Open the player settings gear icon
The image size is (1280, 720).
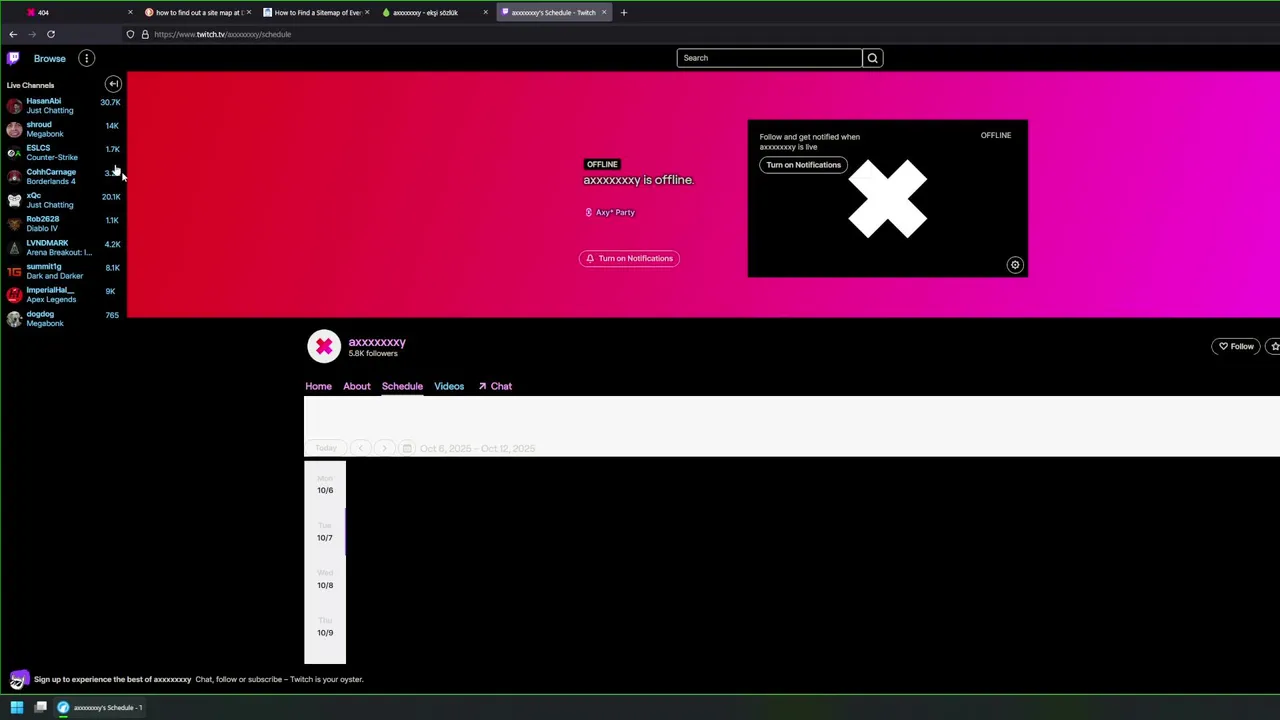coord(1015,265)
